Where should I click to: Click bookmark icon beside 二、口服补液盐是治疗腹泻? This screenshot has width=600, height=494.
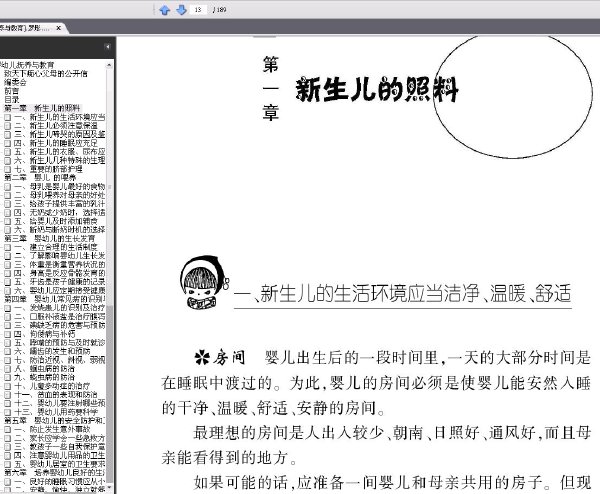[x=8, y=317]
